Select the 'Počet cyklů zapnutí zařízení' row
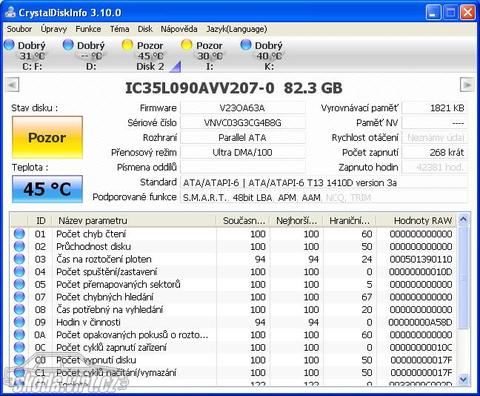 (x=233, y=347)
